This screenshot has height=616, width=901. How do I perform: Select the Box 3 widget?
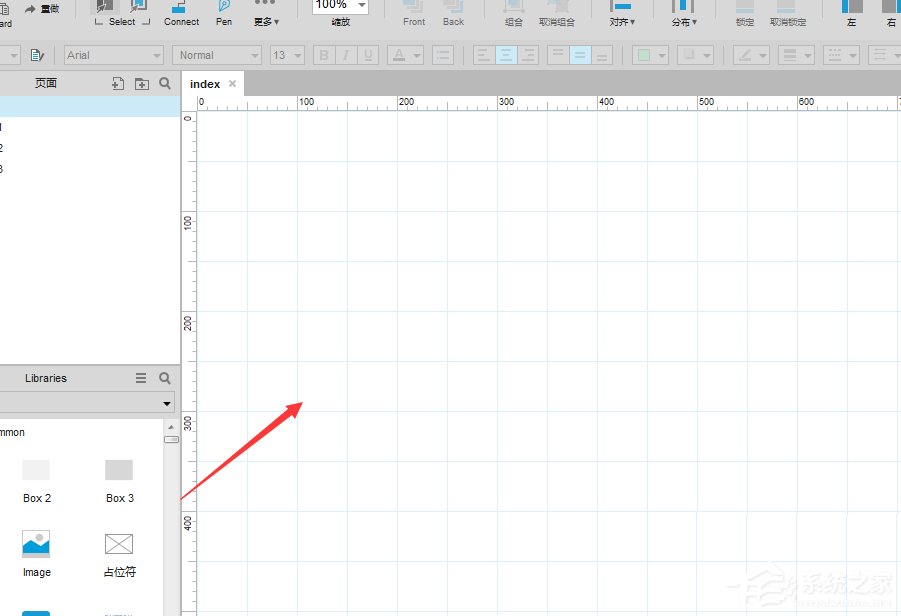(120, 482)
